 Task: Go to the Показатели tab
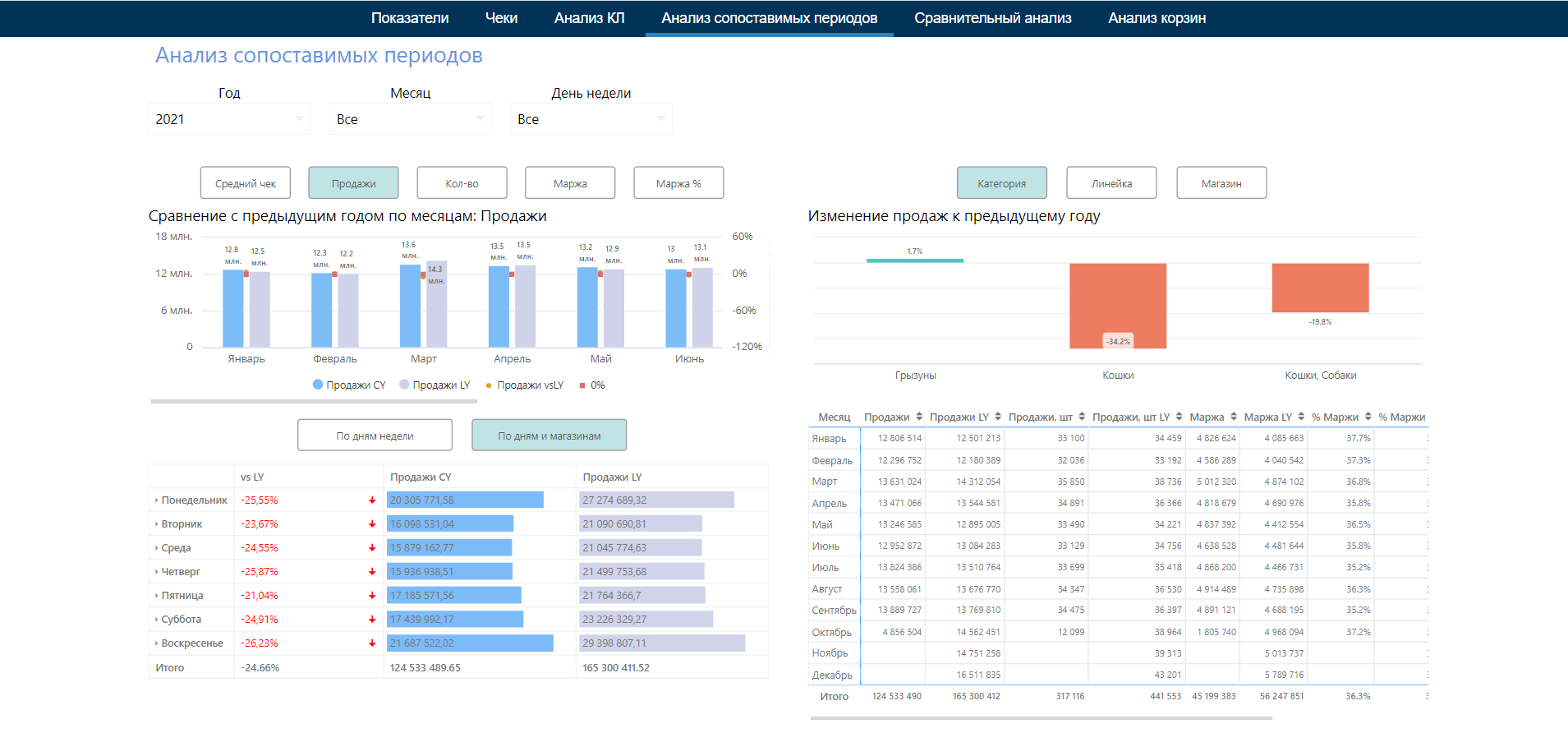click(410, 18)
